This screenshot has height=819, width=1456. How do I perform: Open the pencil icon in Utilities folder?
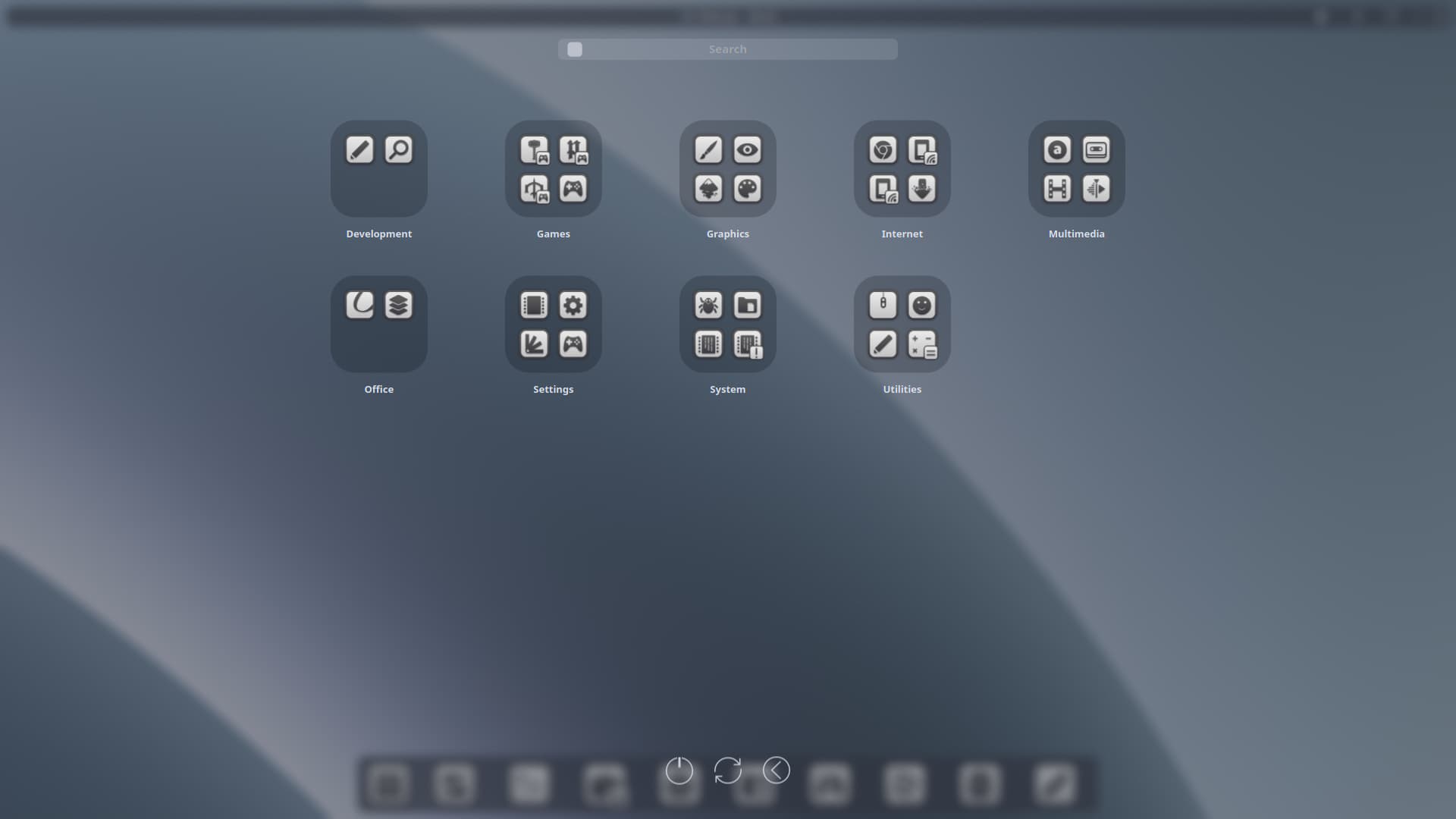(883, 344)
